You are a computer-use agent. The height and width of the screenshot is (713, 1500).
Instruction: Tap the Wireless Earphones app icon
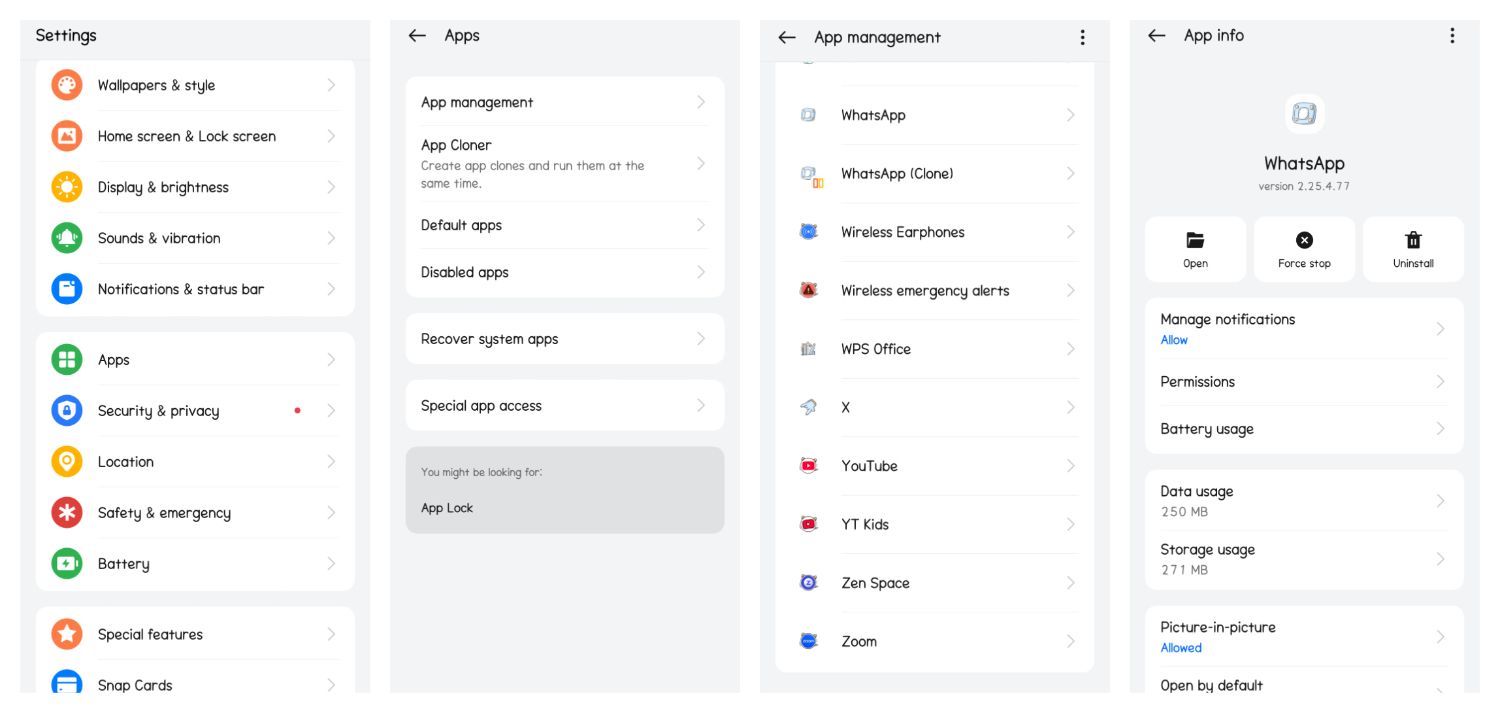click(x=809, y=232)
